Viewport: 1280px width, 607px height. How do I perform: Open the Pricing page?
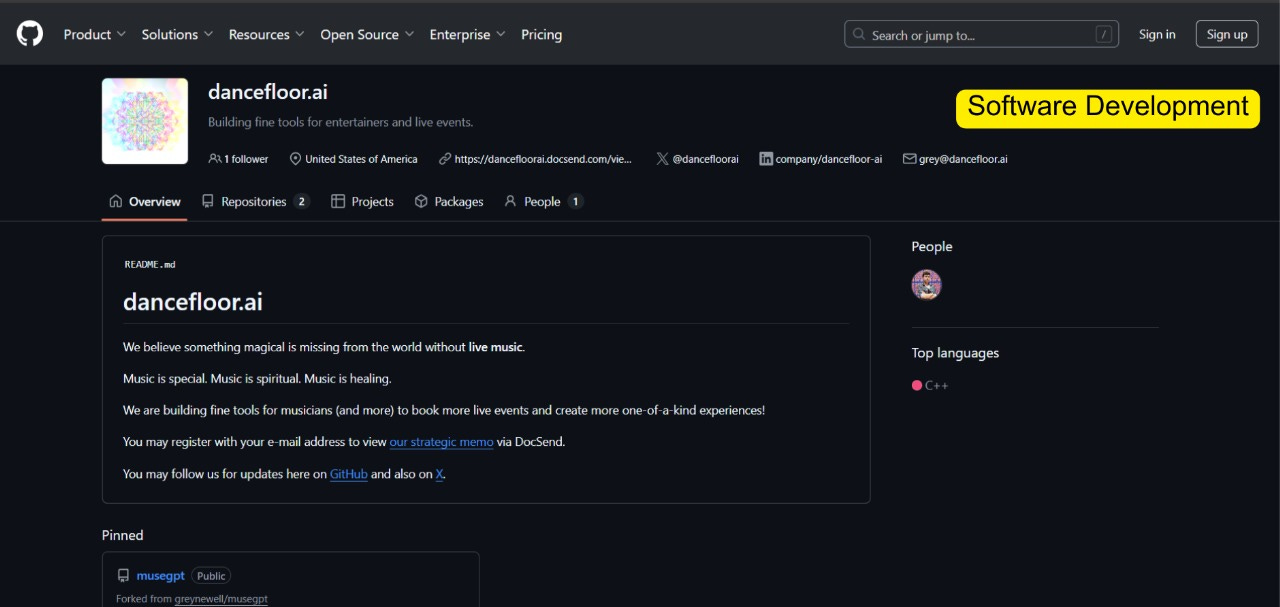coord(541,34)
